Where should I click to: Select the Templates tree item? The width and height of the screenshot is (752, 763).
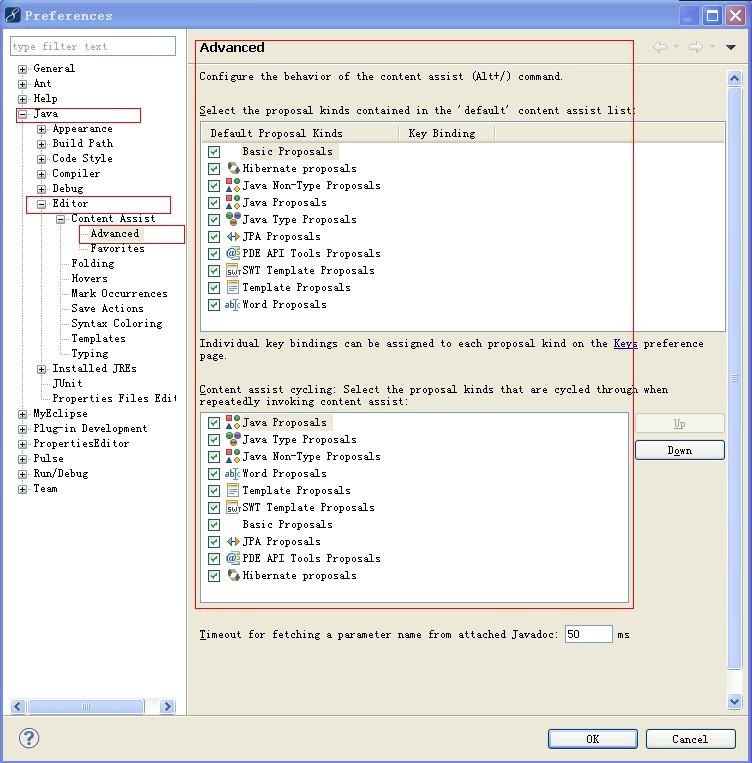tap(98, 339)
